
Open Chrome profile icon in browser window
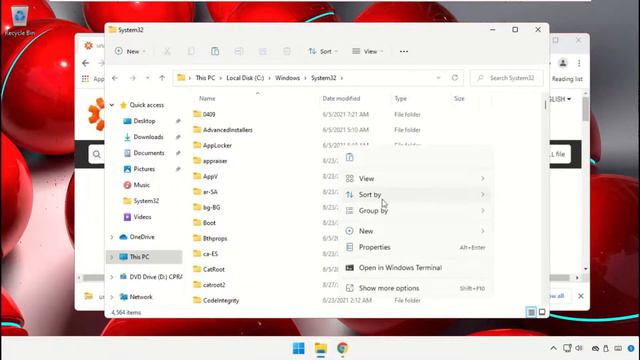pyautogui.click(x=563, y=63)
